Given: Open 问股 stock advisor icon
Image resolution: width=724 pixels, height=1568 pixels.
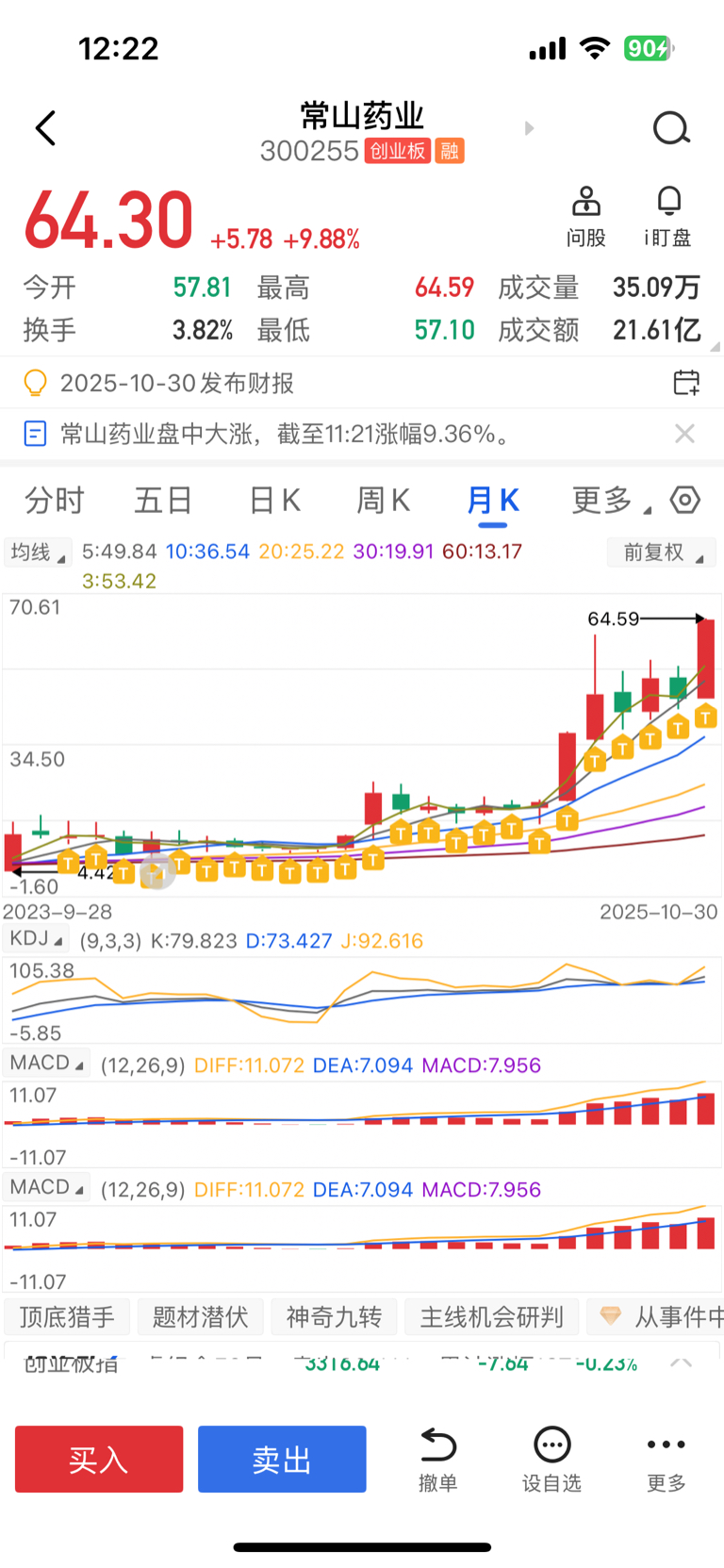Looking at the screenshot, I should pyautogui.click(x=586, y=217).
